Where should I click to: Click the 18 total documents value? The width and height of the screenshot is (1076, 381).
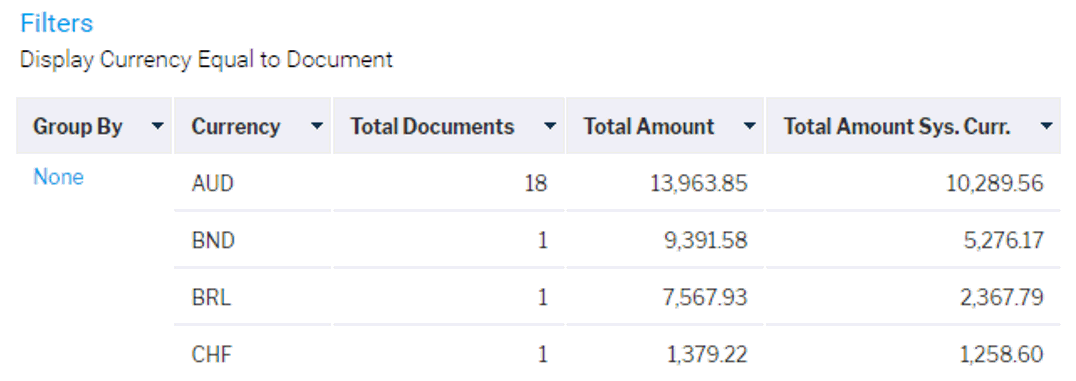click(x=535, y=183)
